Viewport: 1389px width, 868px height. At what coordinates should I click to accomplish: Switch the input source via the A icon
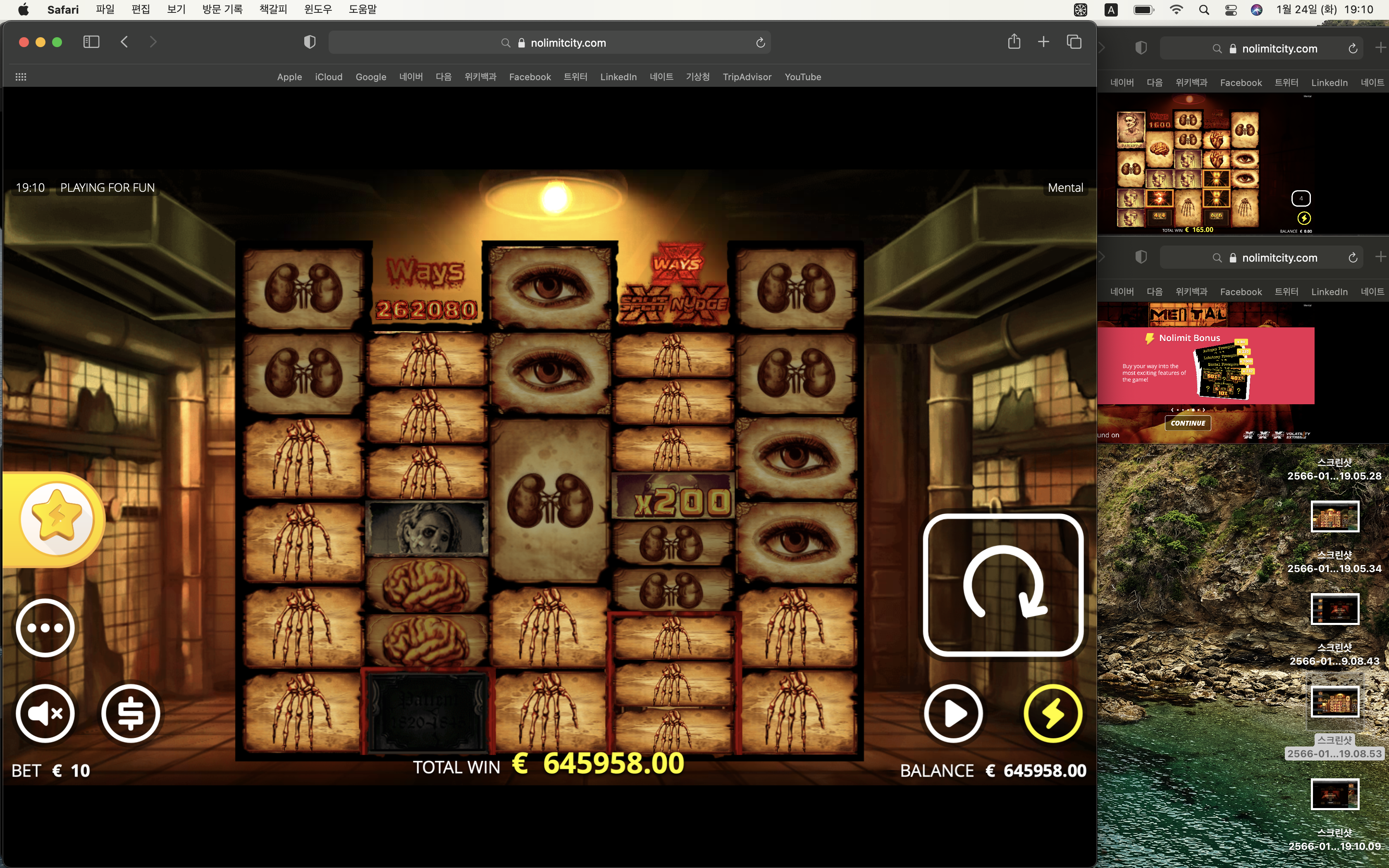click(x=1111, y=10)
